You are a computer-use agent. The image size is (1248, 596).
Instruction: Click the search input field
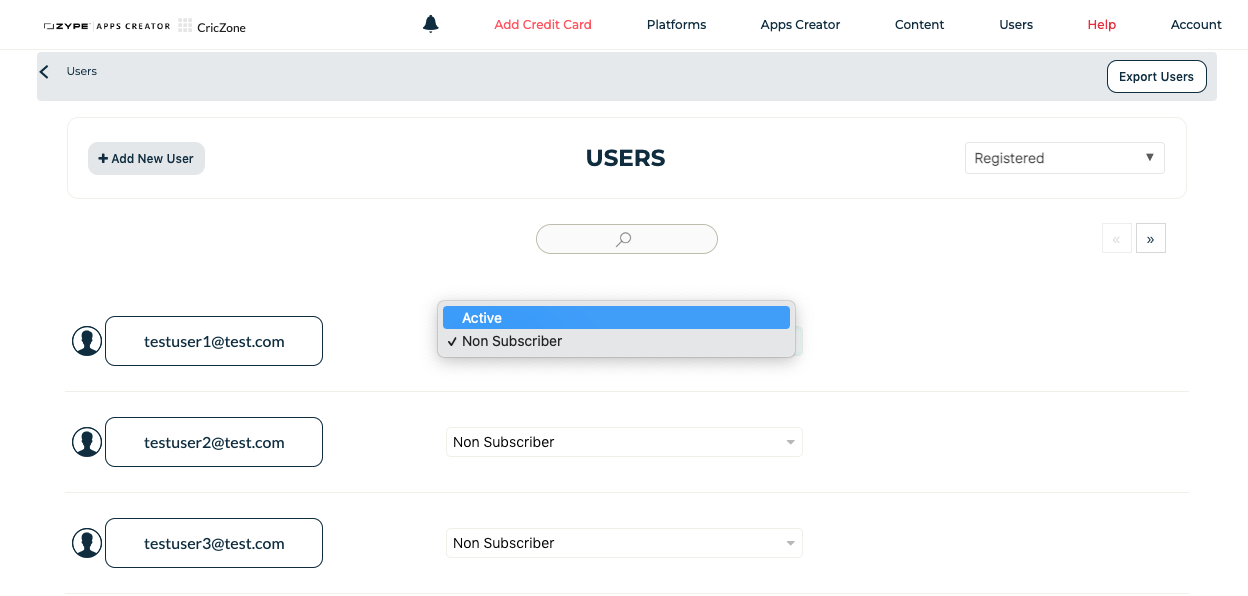coord(580,239)
